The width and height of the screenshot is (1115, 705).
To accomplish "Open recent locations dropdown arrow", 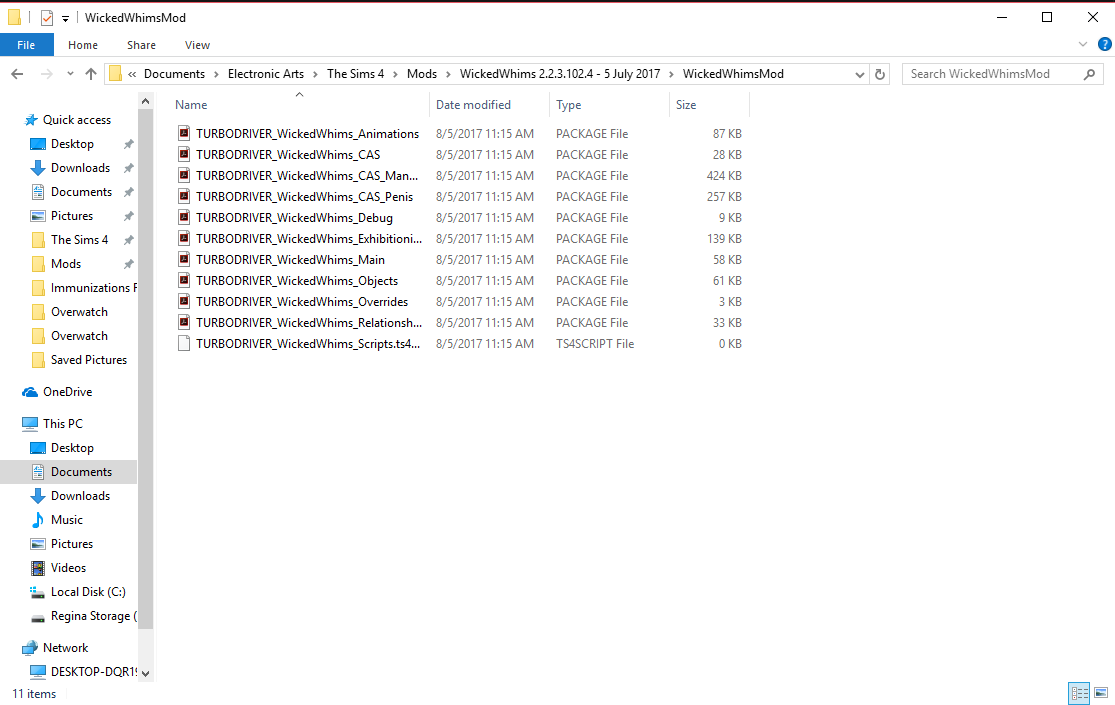I will [70, 74].
